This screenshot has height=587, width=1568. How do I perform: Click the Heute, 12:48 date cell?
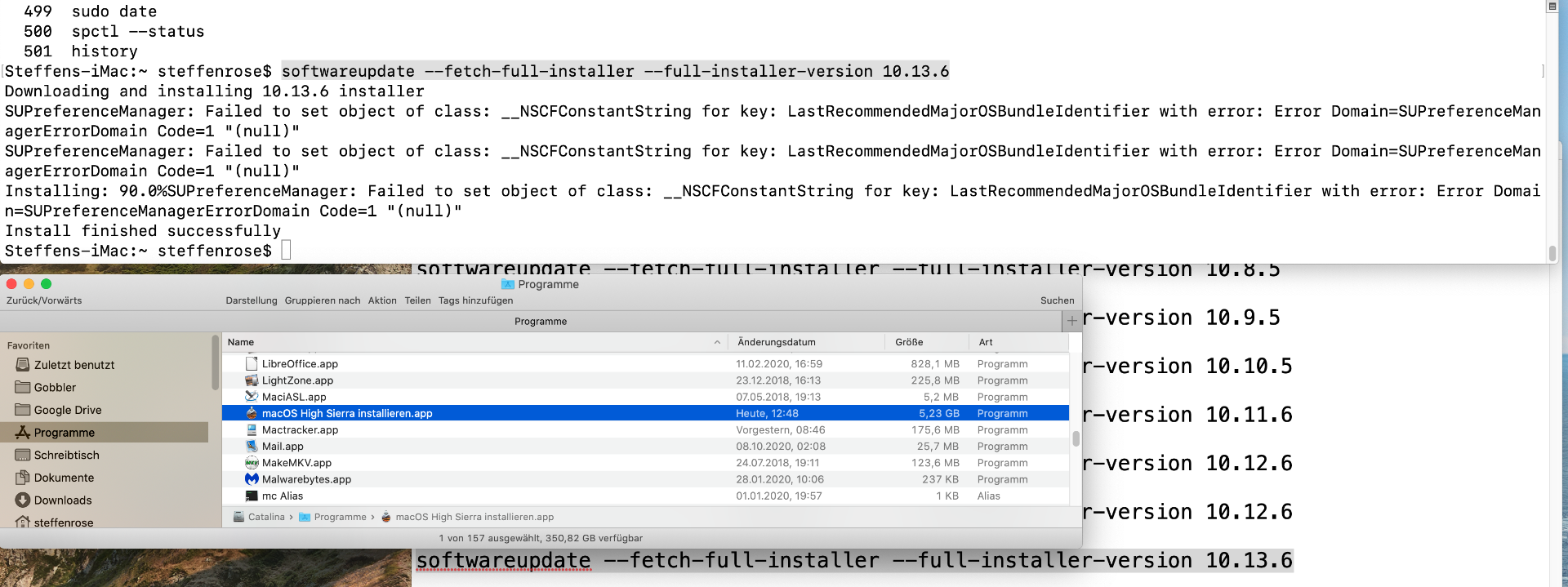click(x=767, y=413)
